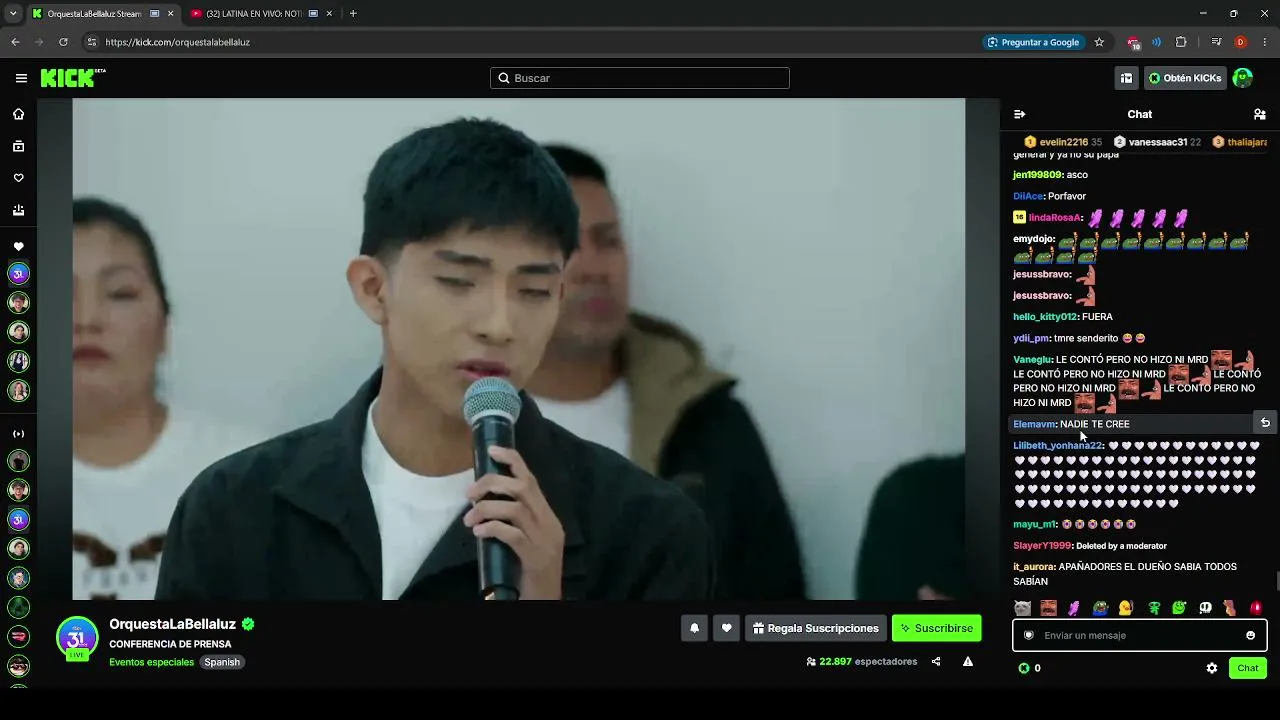This screenshot has width=1280, height=720.
Task: Insert the purple squid quick emote
Action: click(1074, 608)
